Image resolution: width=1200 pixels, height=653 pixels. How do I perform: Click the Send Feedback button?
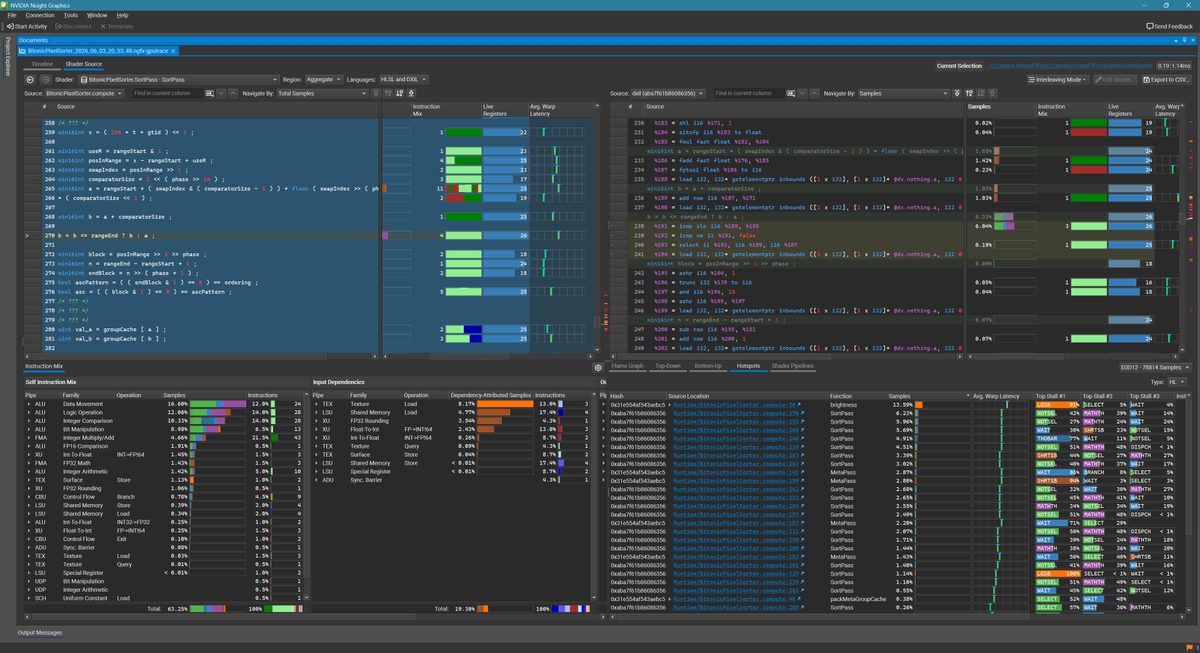click(1170, 26)
